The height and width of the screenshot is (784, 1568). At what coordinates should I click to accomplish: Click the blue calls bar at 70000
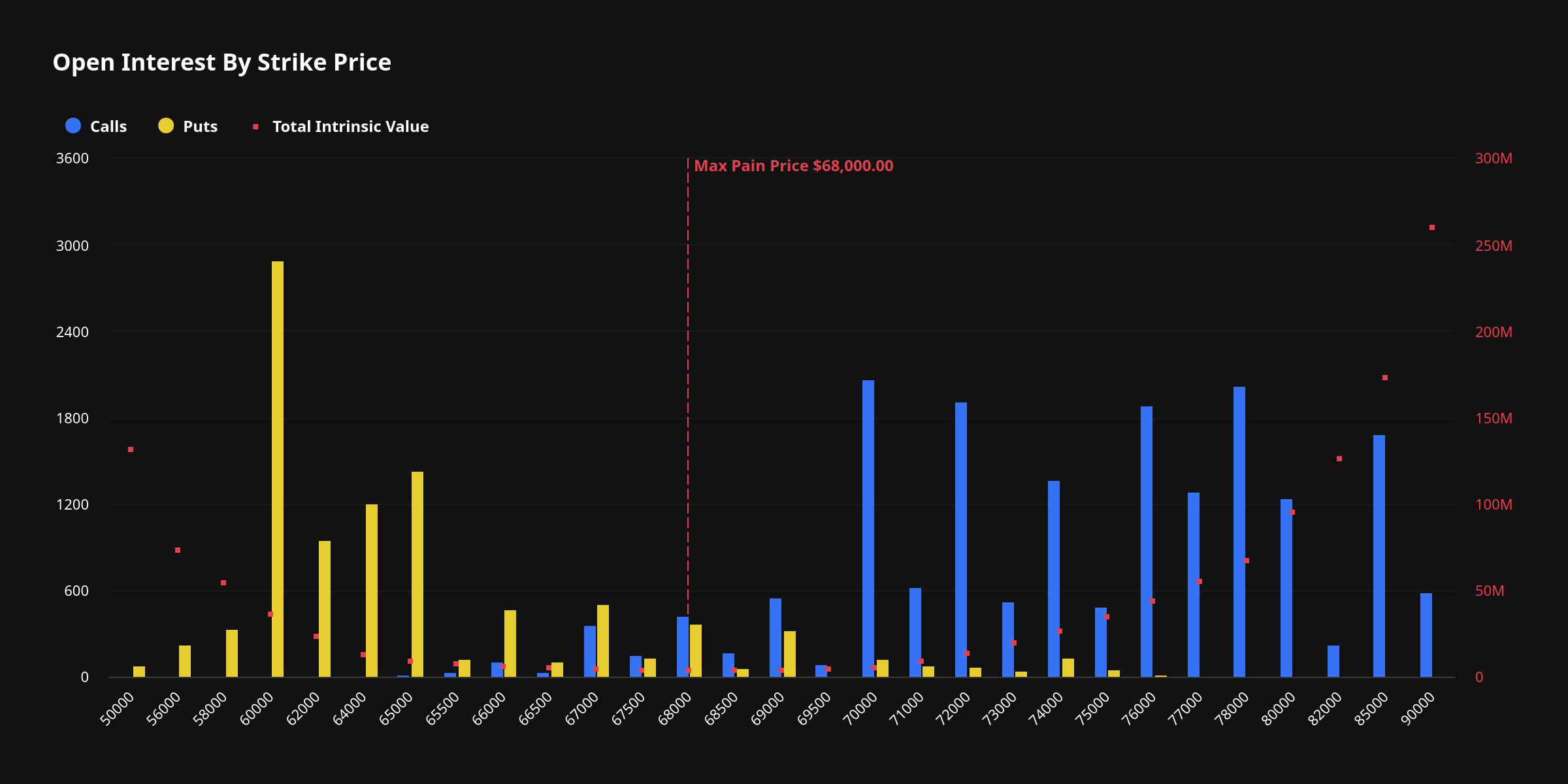[x=868, y=528]
